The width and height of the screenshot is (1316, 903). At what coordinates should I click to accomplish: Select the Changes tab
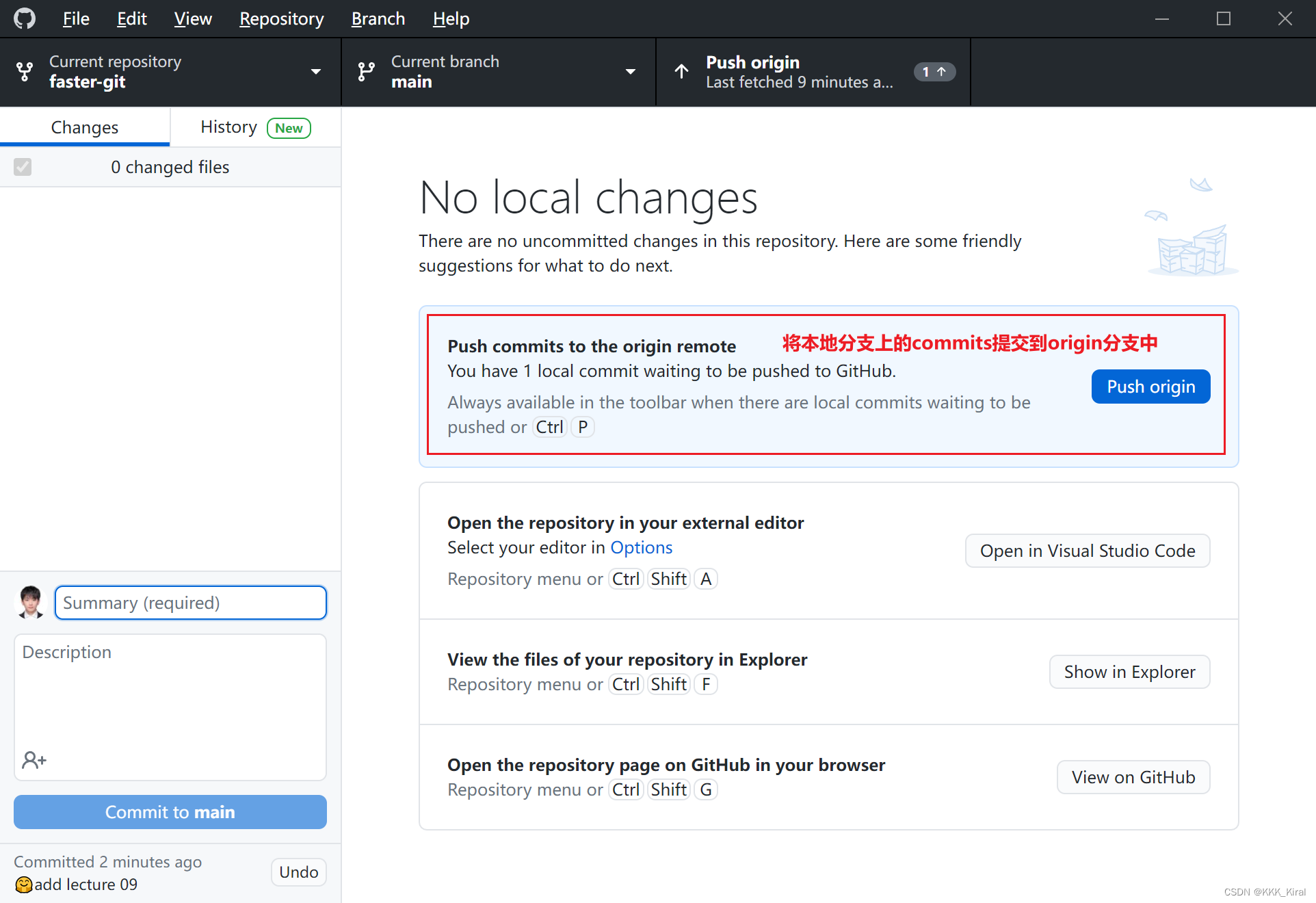pos(85,127)
